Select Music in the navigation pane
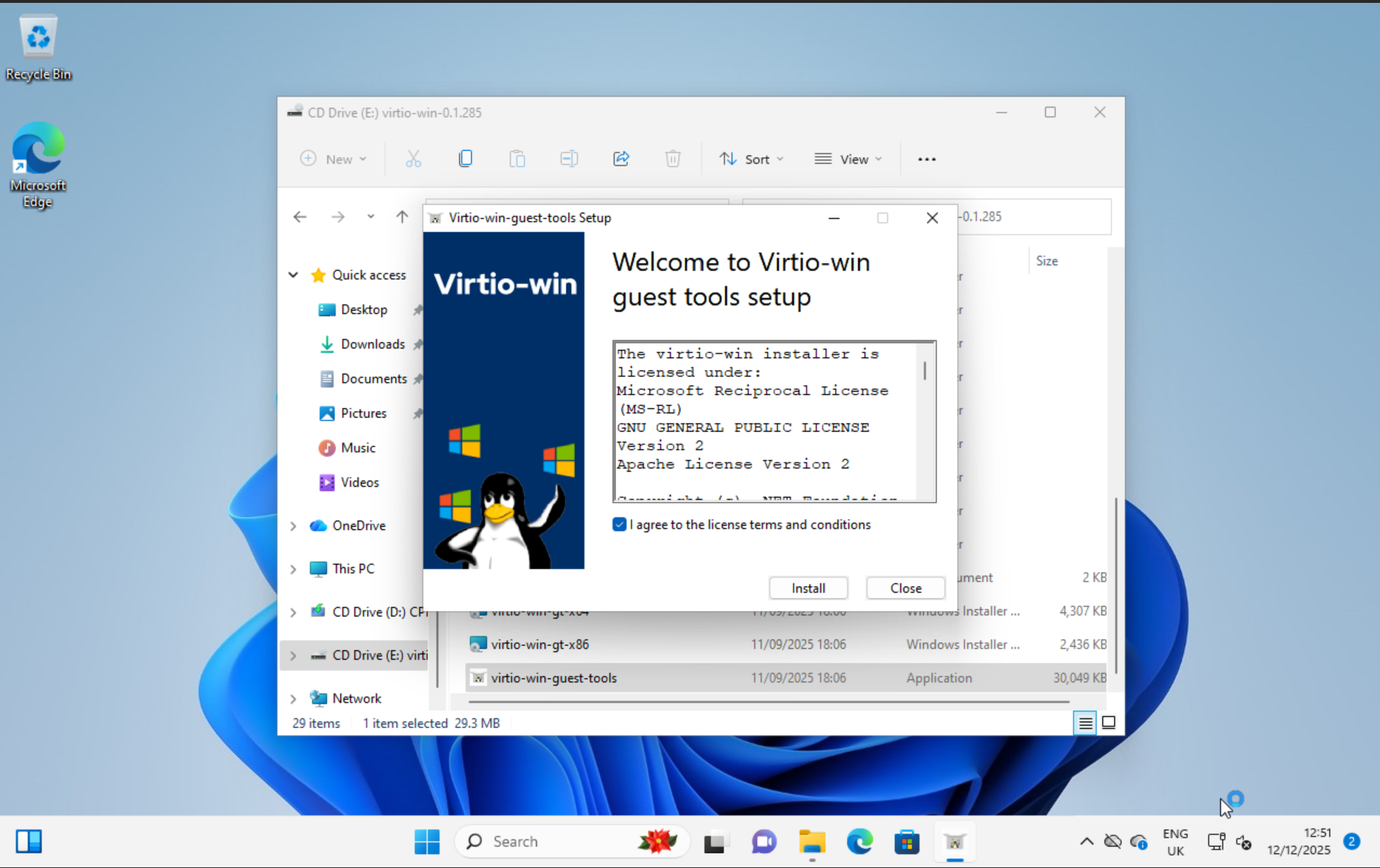The height and width of the screenshot is (868, 1380). pyautogui.click(x=357, y=447)
